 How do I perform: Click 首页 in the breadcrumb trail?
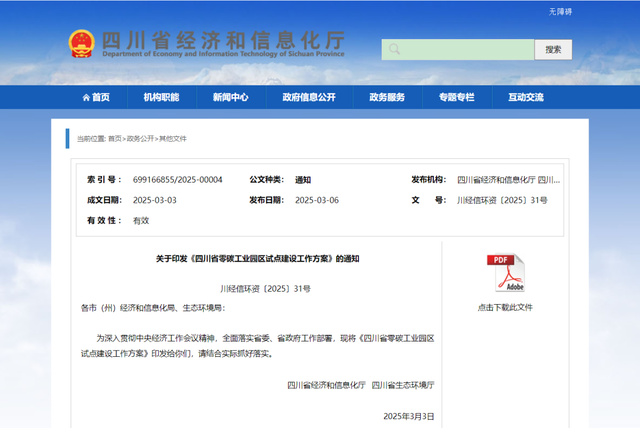point(115,139)
